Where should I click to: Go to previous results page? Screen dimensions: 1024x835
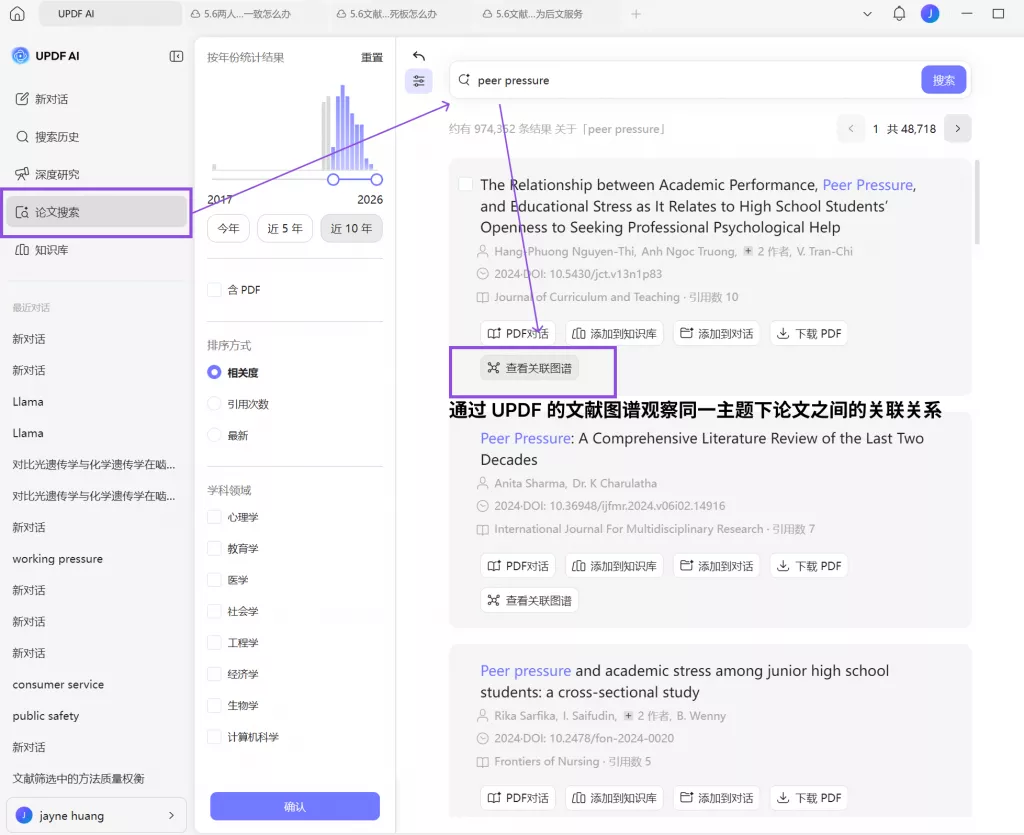[850, 129]
